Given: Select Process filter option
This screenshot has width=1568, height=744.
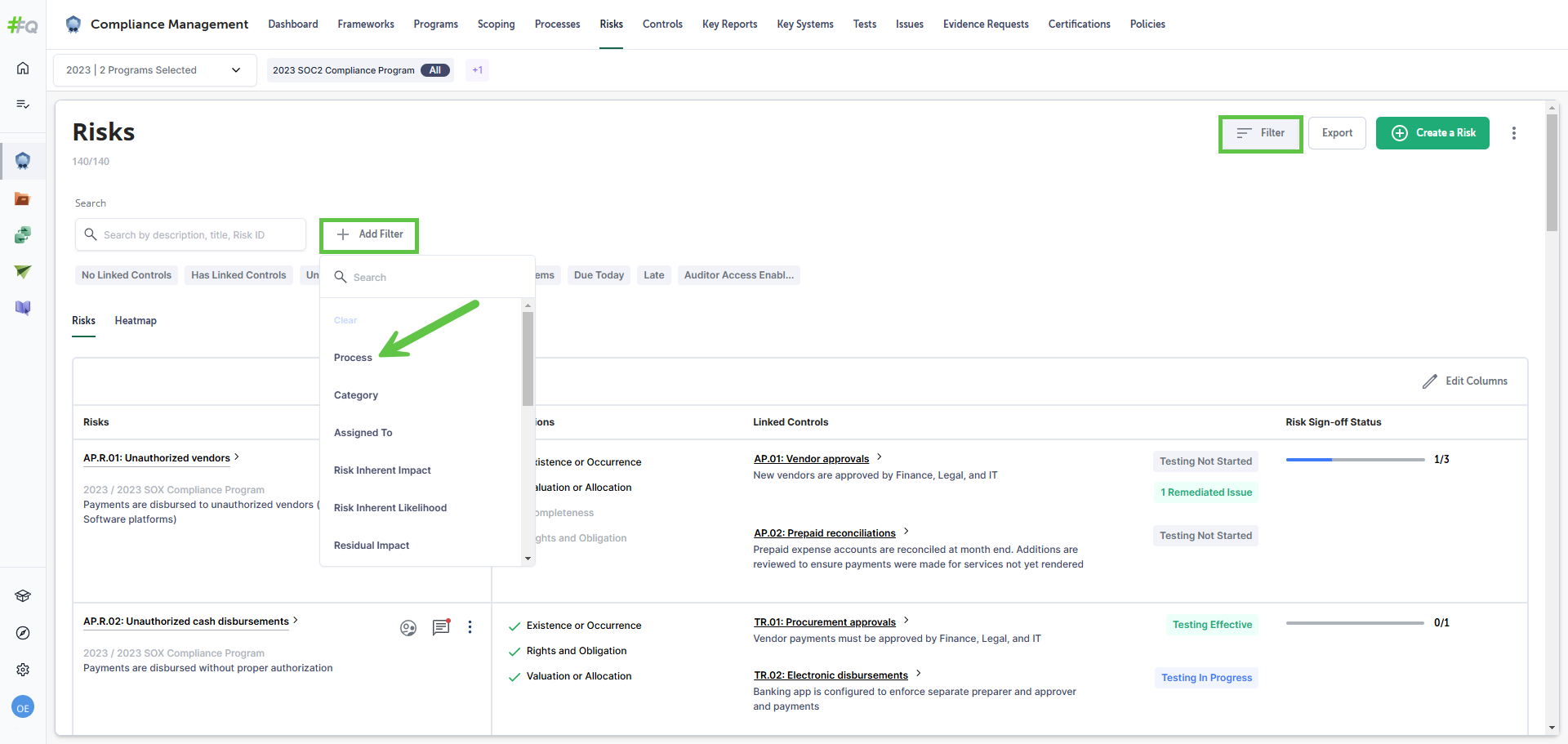Looking at the screenshot, I should click(353, 358).
